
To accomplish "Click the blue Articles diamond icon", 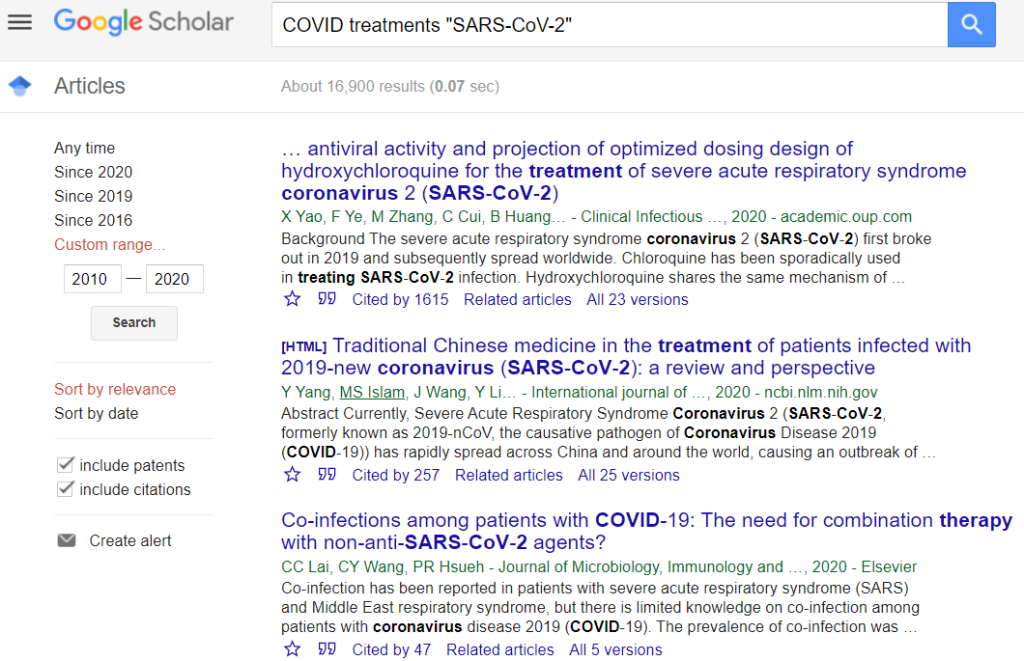I will click(21, 86).
